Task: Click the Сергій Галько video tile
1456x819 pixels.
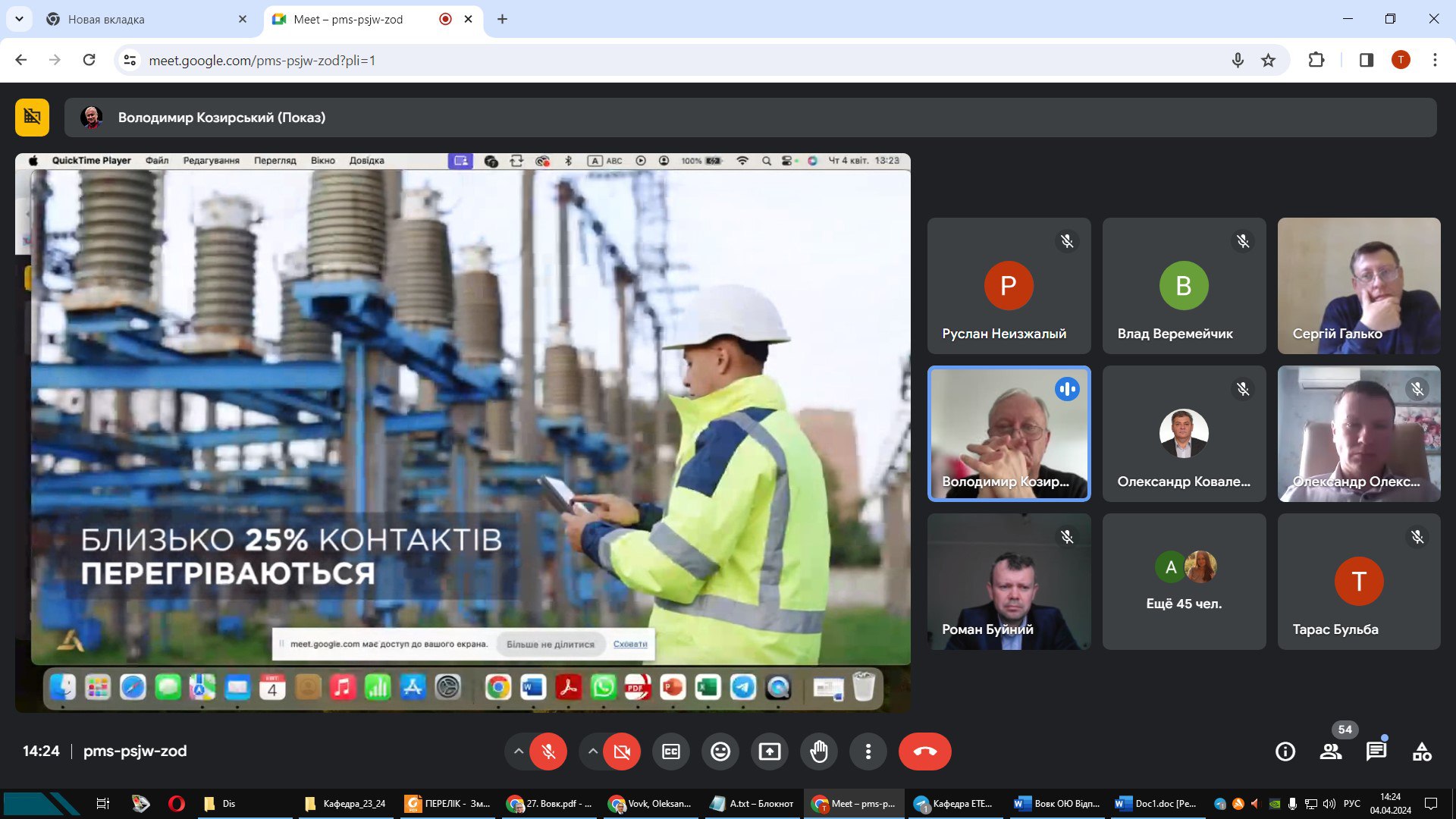Action: coord(1358,286)
